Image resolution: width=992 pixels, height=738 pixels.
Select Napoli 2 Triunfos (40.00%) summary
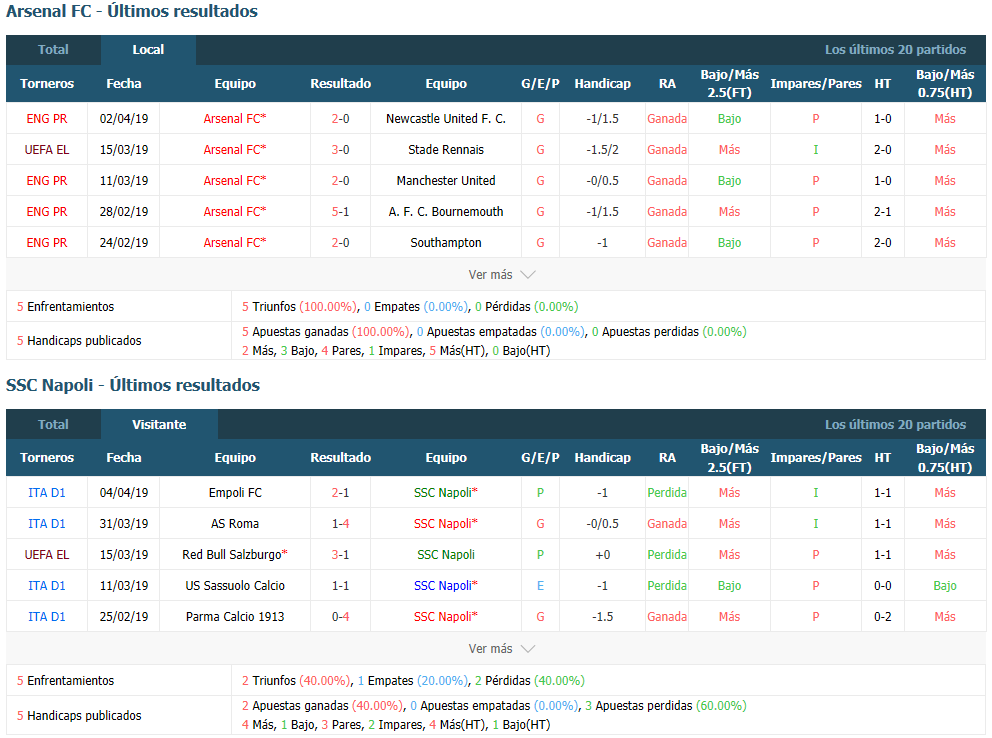point(297,681)
